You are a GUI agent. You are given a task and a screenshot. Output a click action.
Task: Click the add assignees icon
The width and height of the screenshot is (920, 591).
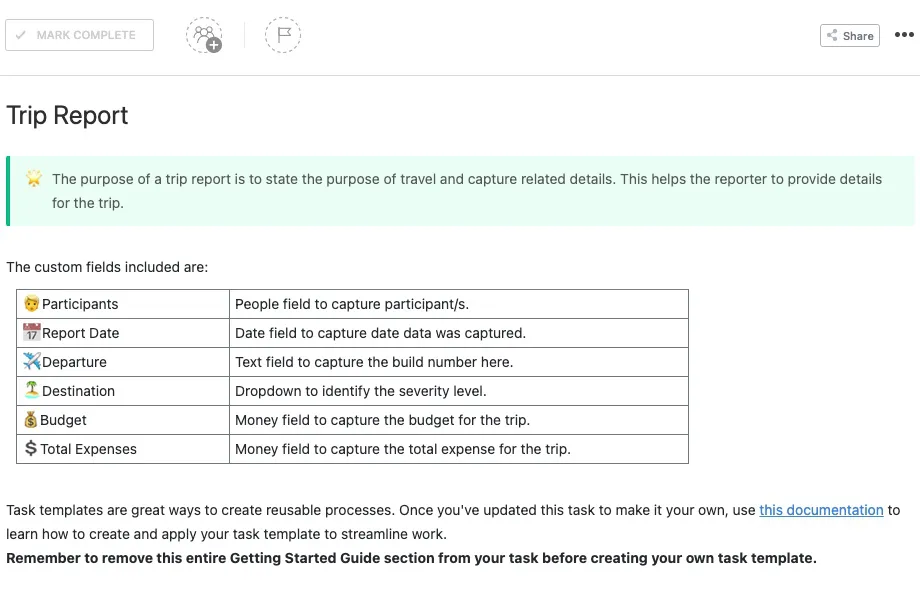204,36
